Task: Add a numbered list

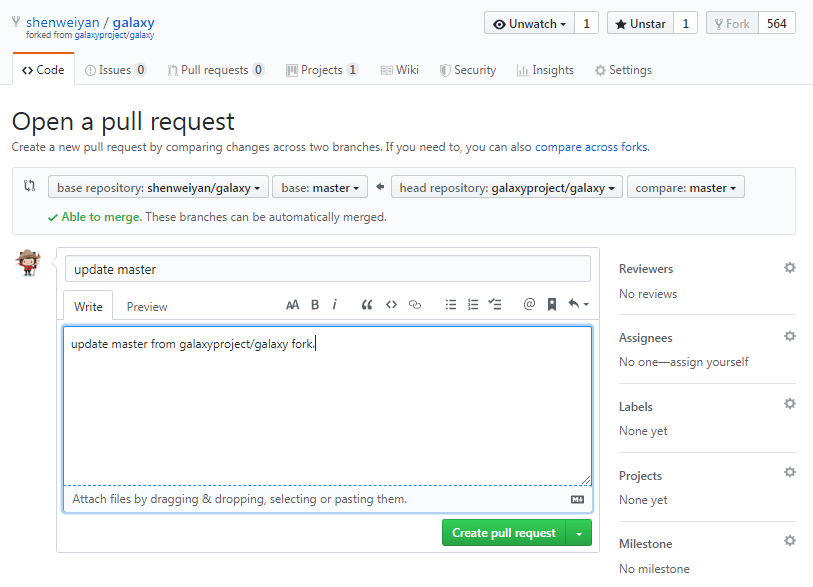Action: (473, 305)
